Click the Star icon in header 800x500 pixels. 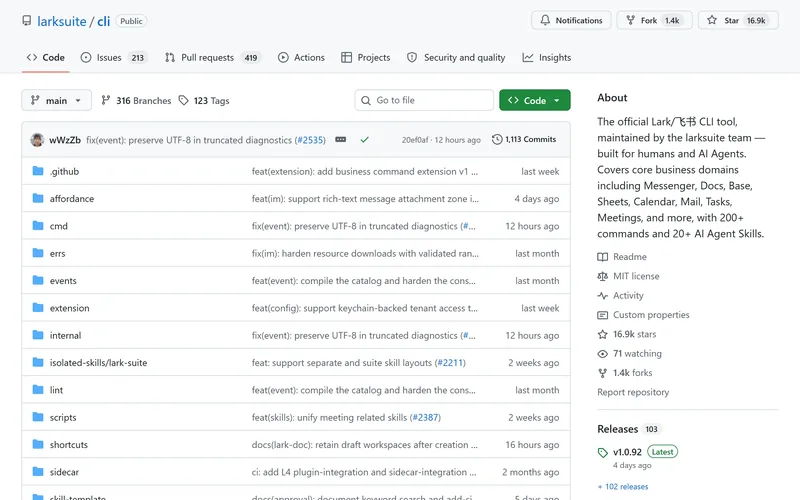[712, 20]
